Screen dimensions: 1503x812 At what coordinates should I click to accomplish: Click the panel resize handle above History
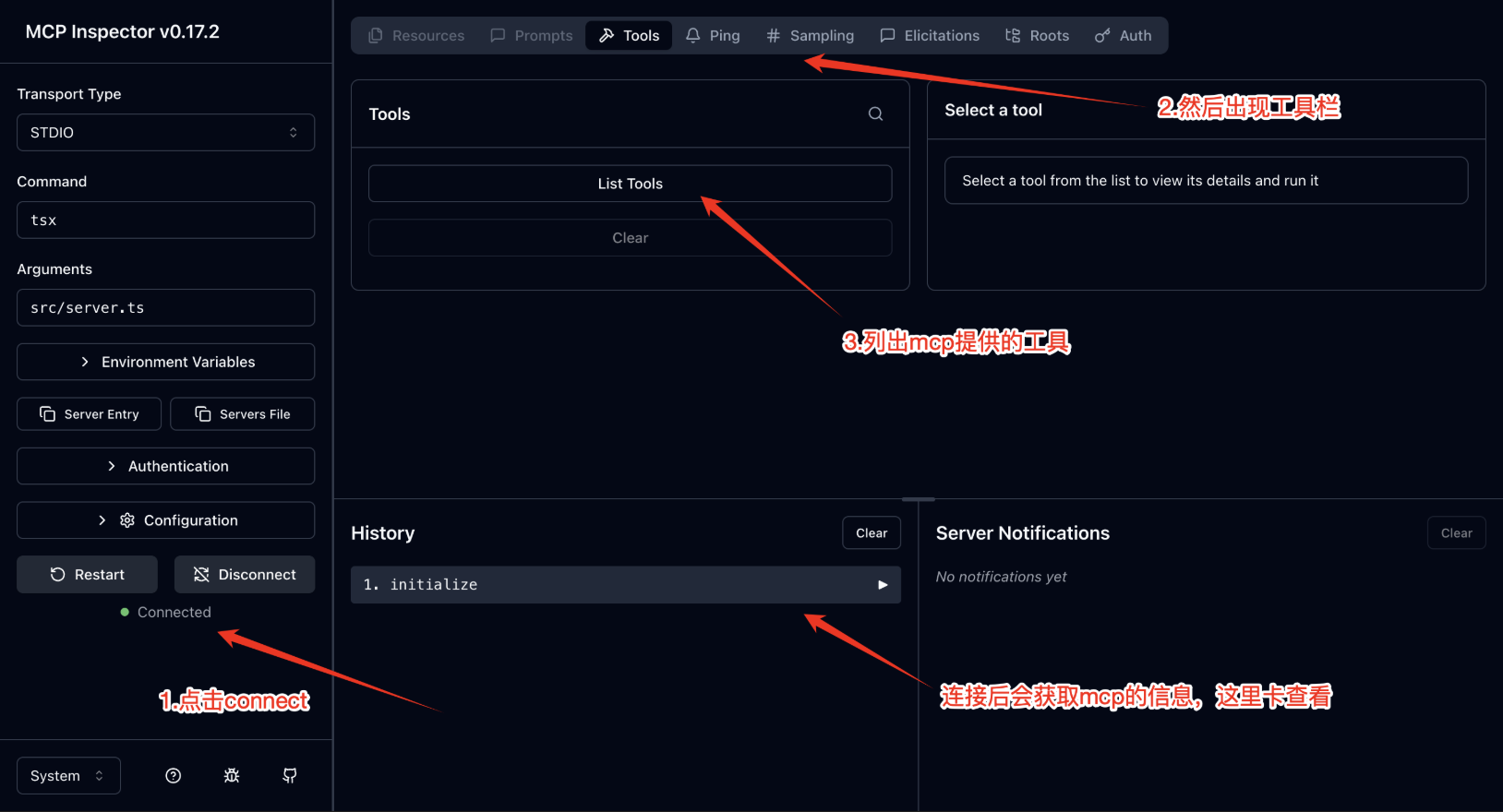pyautogui.click(x=918, y=499)
